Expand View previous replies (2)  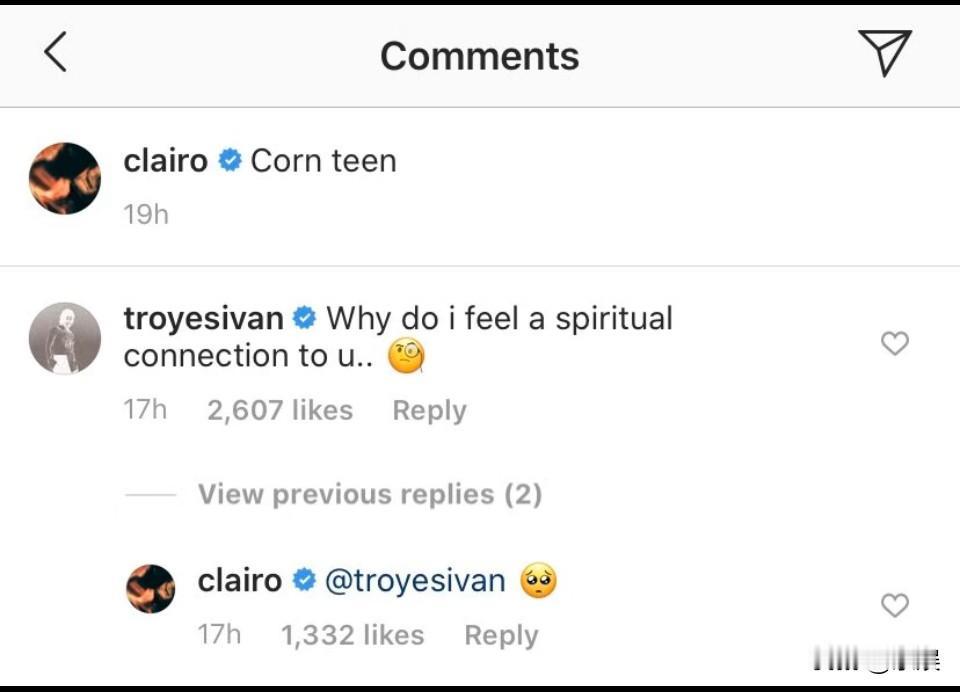coord(369,494)
